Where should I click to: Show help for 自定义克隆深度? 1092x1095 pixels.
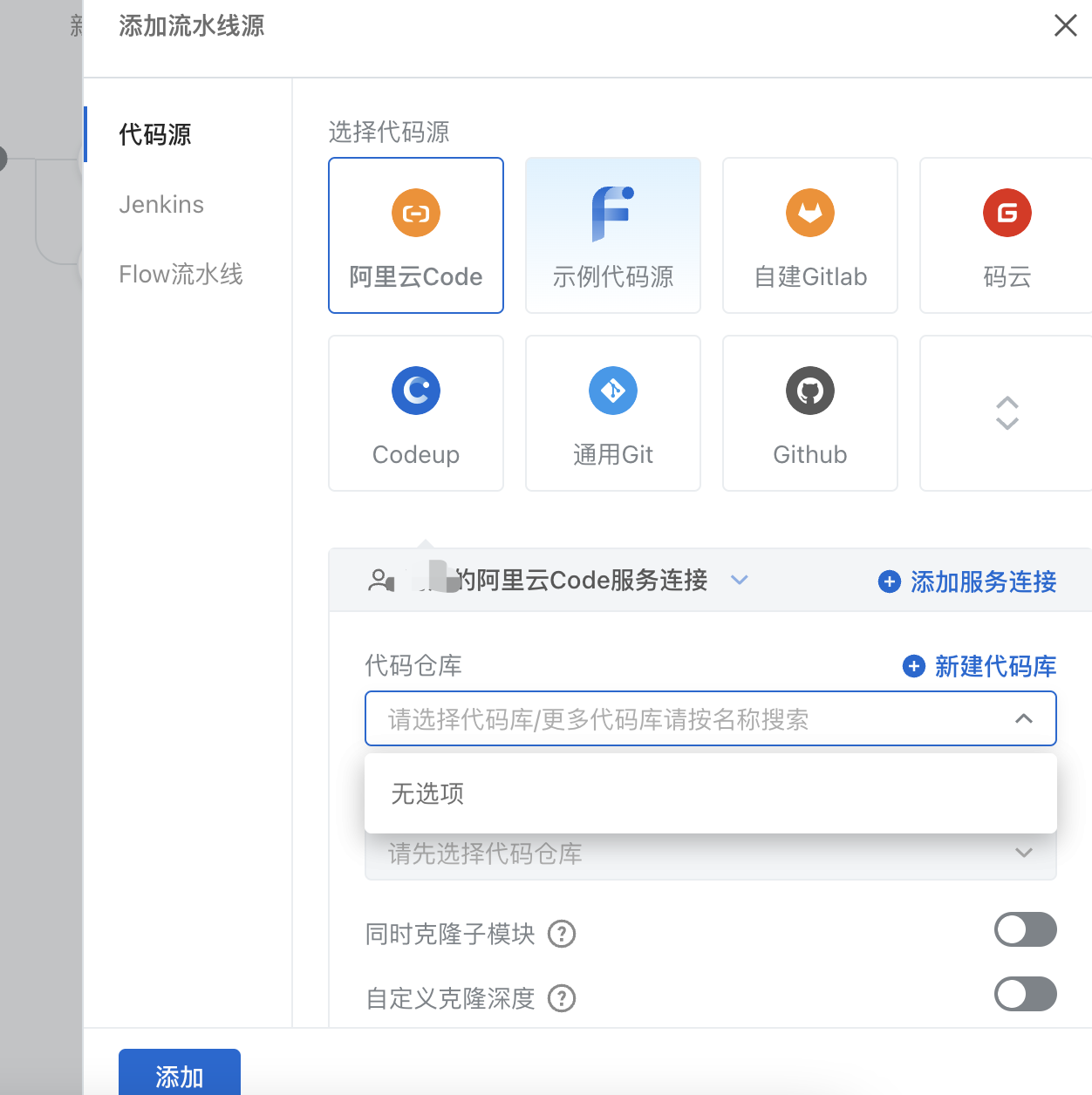point(562,998)
